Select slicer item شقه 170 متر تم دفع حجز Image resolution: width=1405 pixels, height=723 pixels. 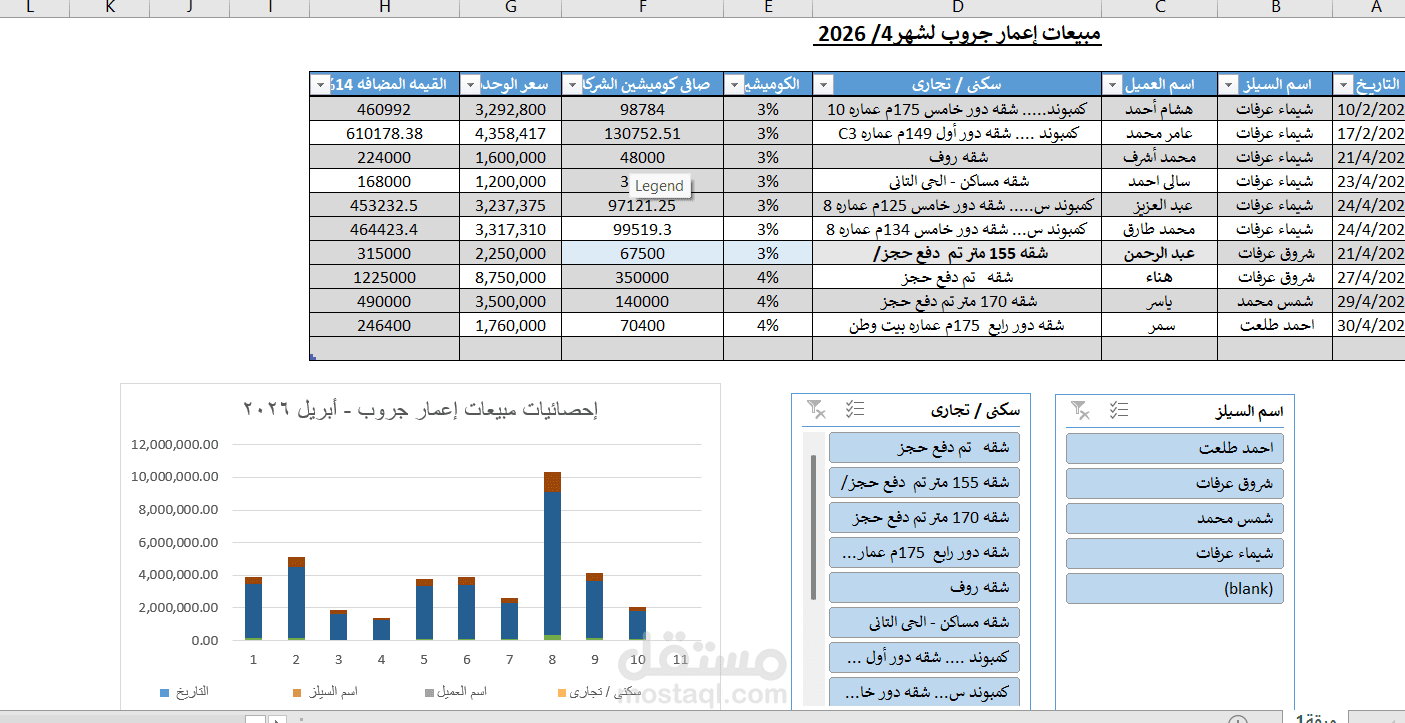[924, 517]
